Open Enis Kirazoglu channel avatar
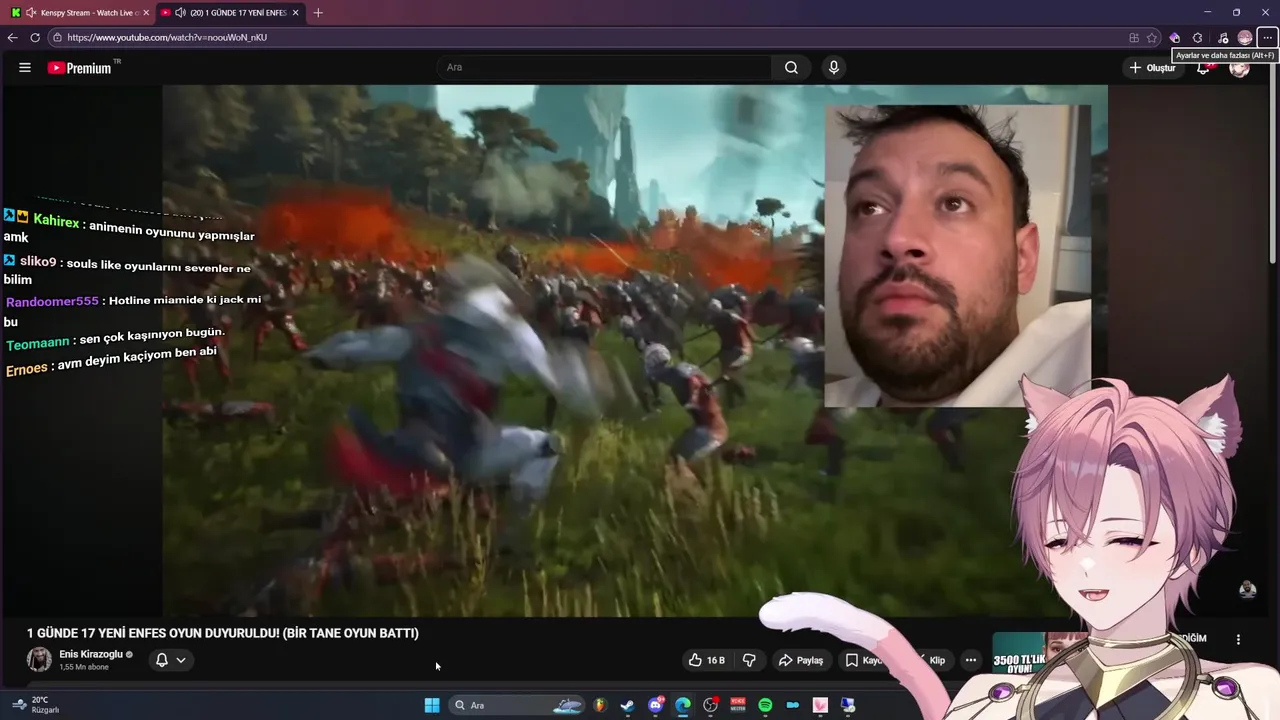The height and width of the screenshot is (720, 1280). tap(39, 660)
